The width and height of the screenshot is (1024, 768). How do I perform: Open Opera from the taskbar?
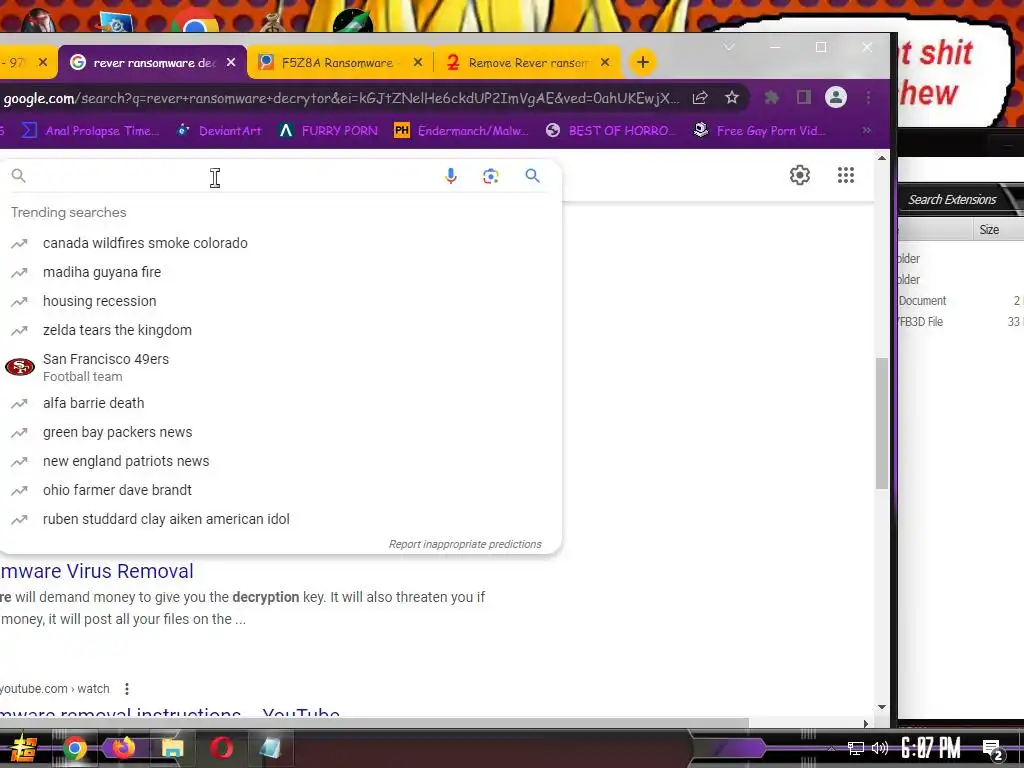coord(221,748)
